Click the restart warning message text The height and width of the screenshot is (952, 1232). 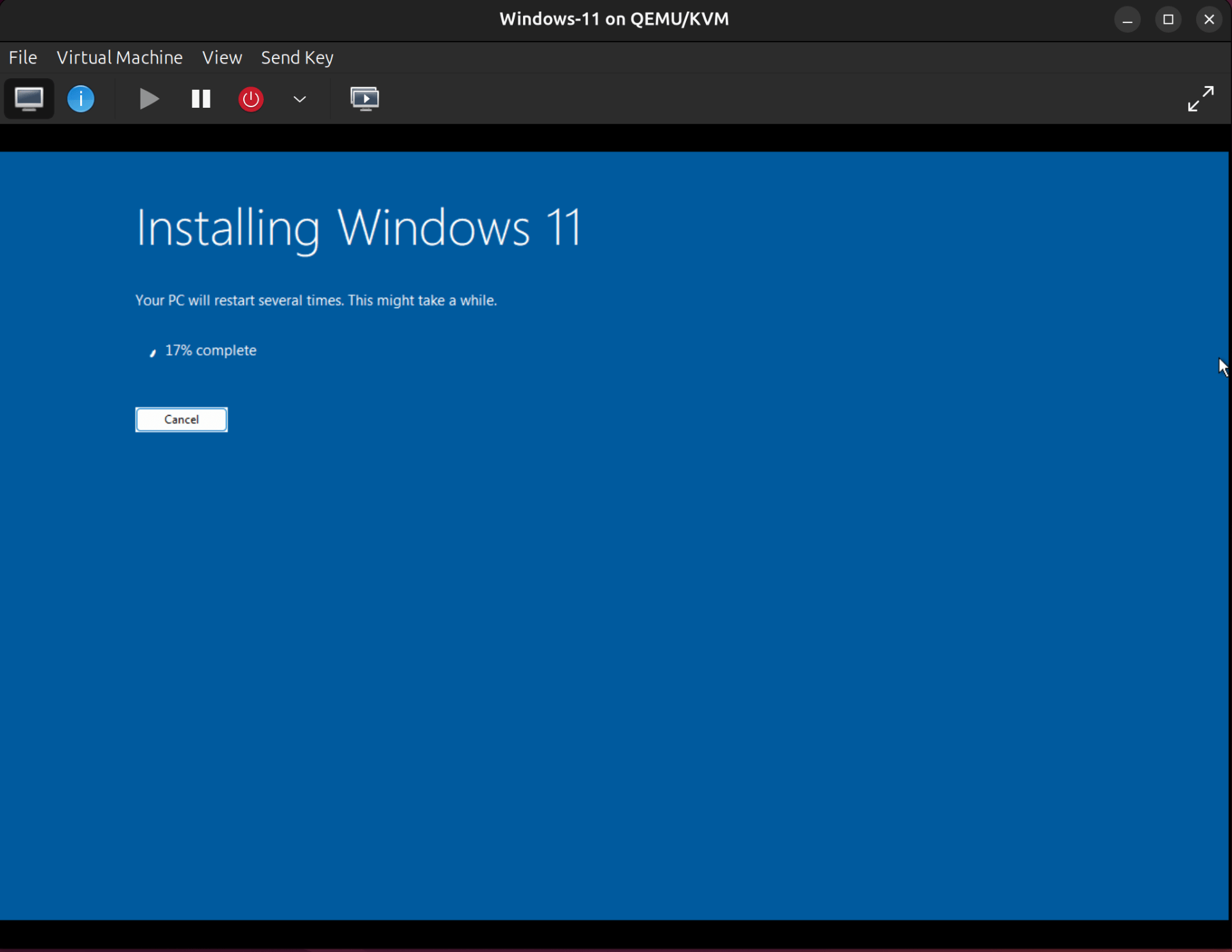[316, 300]
